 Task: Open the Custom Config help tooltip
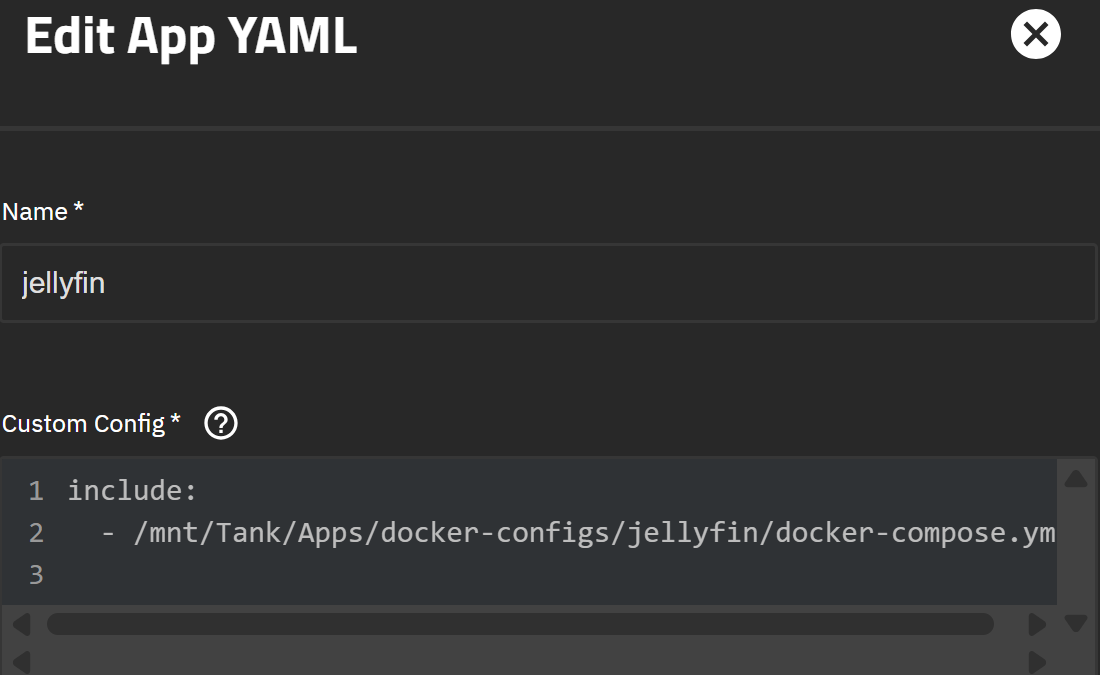click(220, 424)
